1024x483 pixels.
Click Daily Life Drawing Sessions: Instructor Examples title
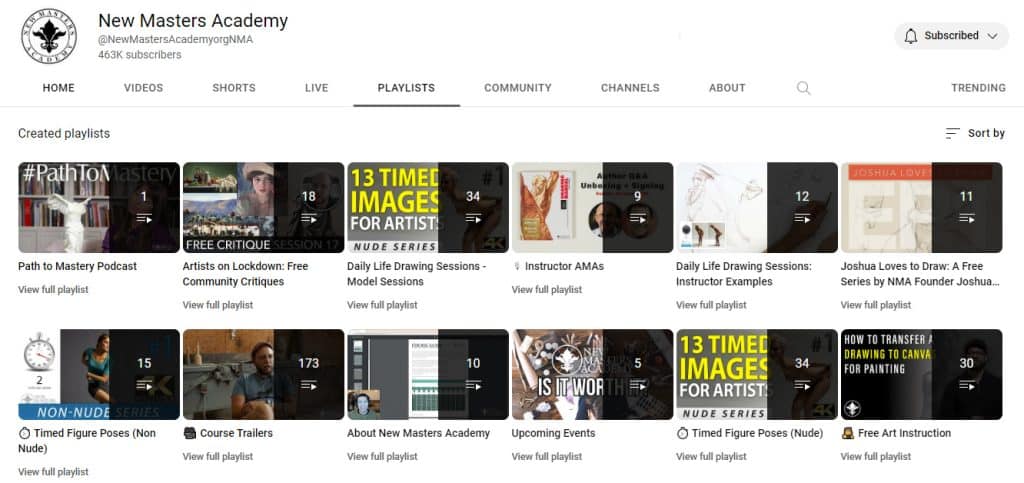pos(744,274)
